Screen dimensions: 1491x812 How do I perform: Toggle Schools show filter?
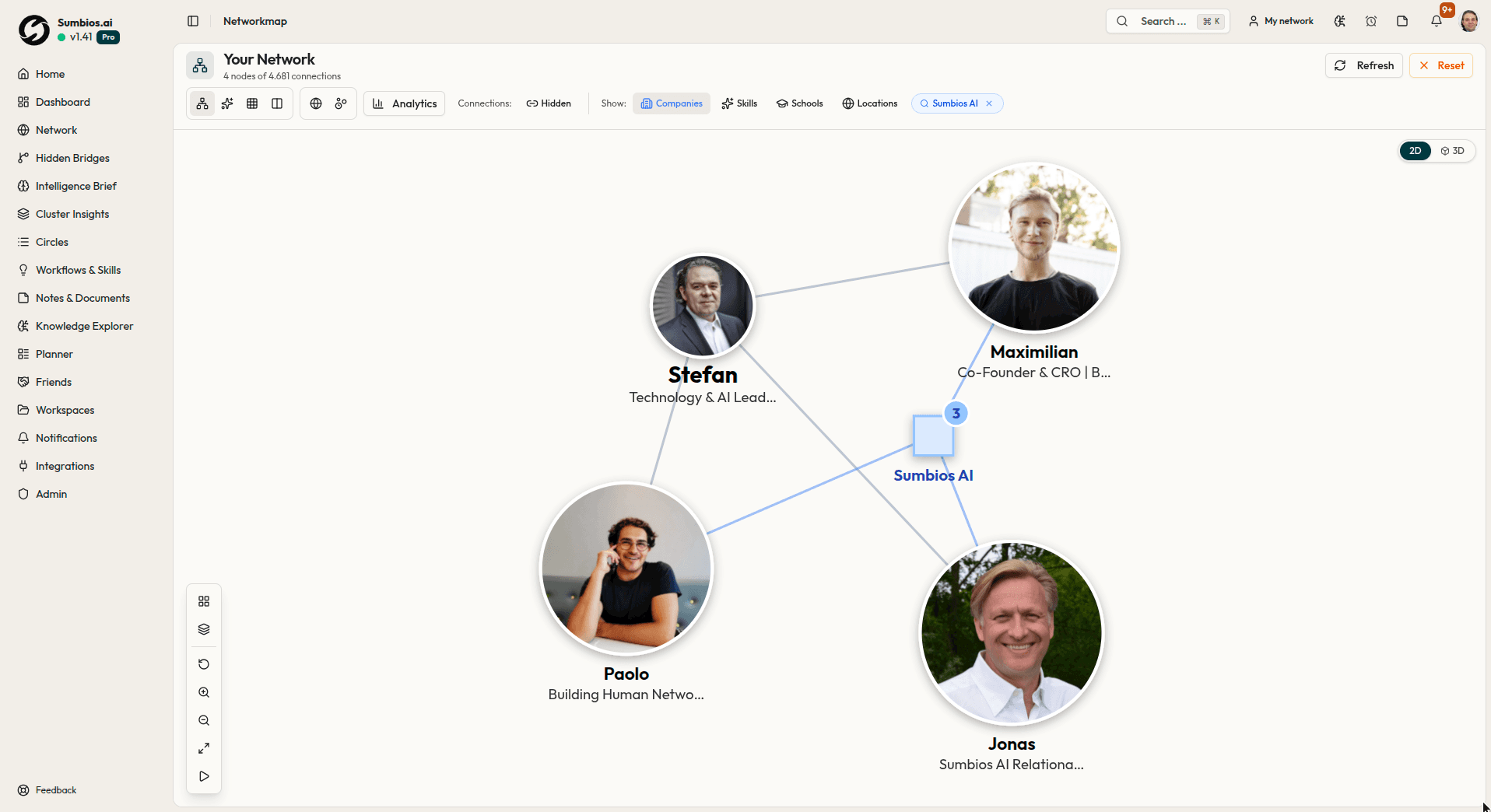coord(799,103)
